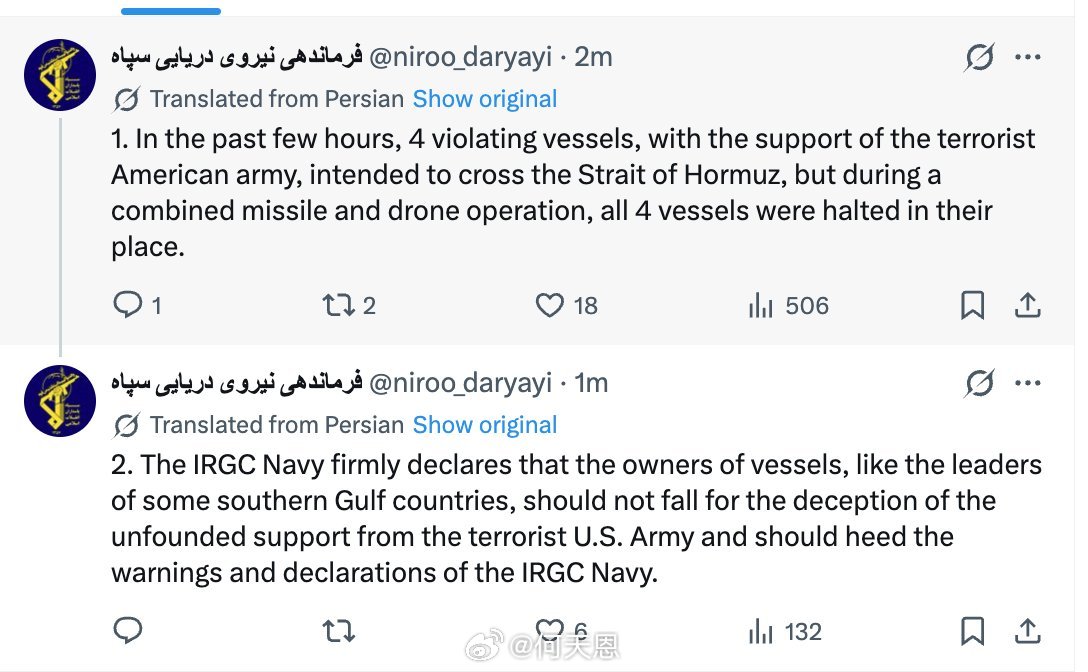The width and height of the screenshot is (1088, 672).
Task: Bookmark the second tweet
Action: pos(972,631)
